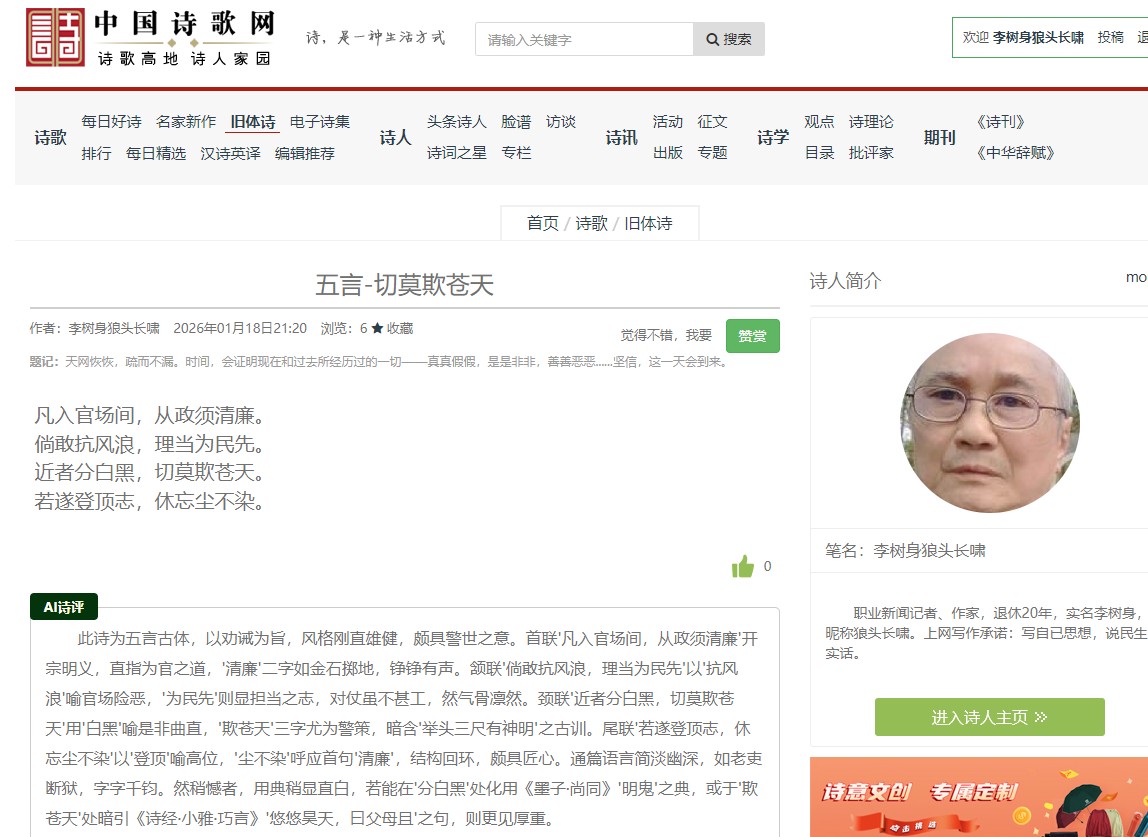1148x837 pixels.
Task: Open 头条诗人 navigation link
Action: 456,122
